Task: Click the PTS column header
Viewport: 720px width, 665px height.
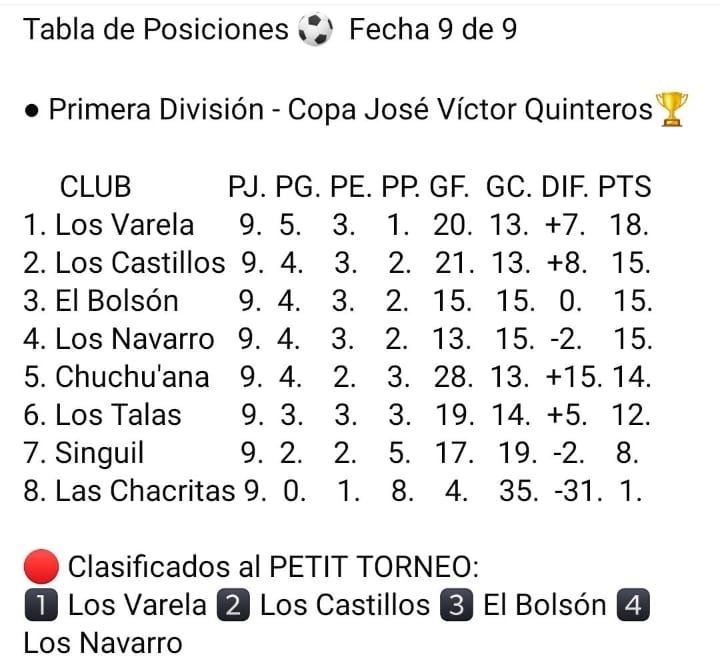Action: 625,187
